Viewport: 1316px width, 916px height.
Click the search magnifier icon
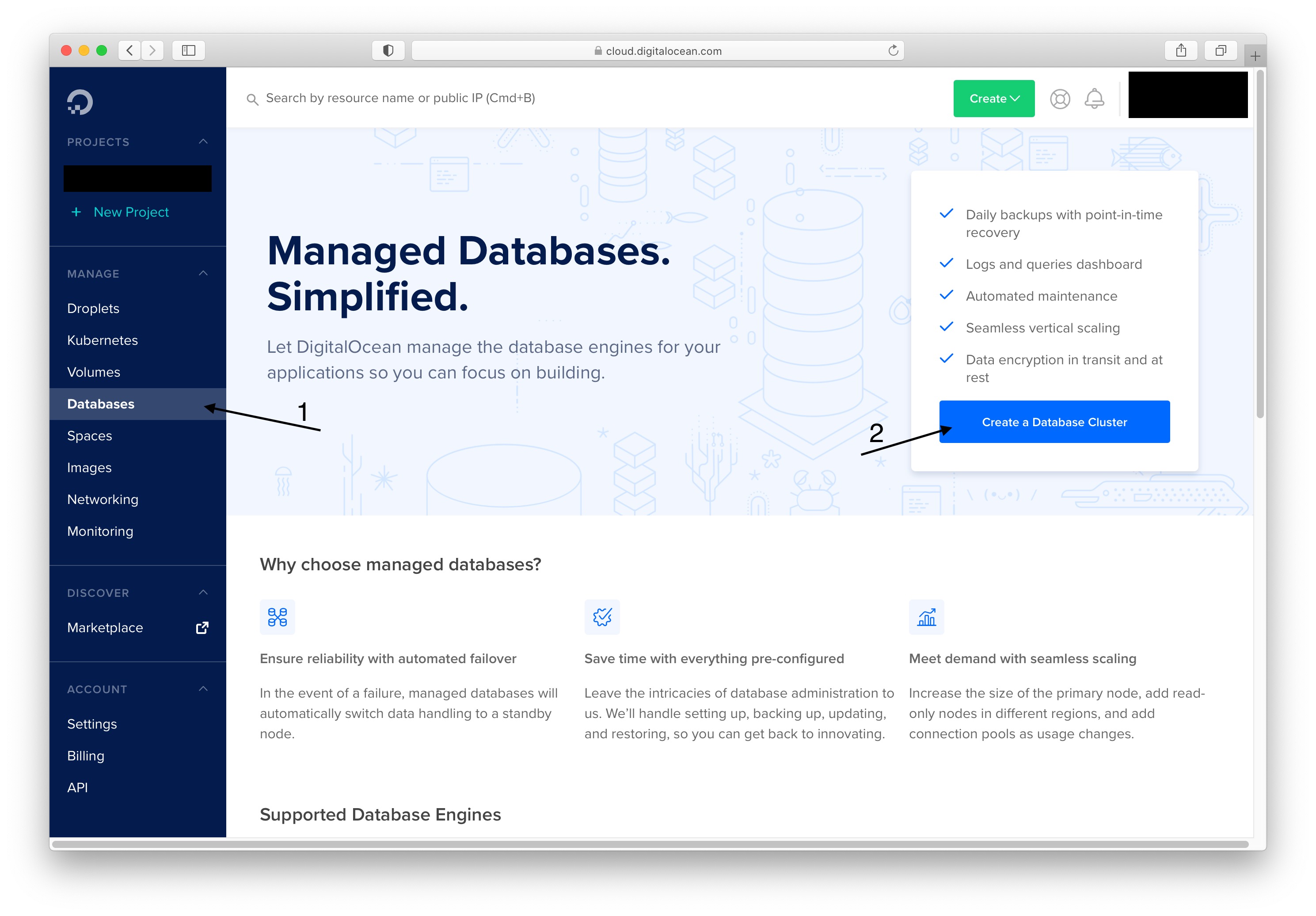coord(253,99)
